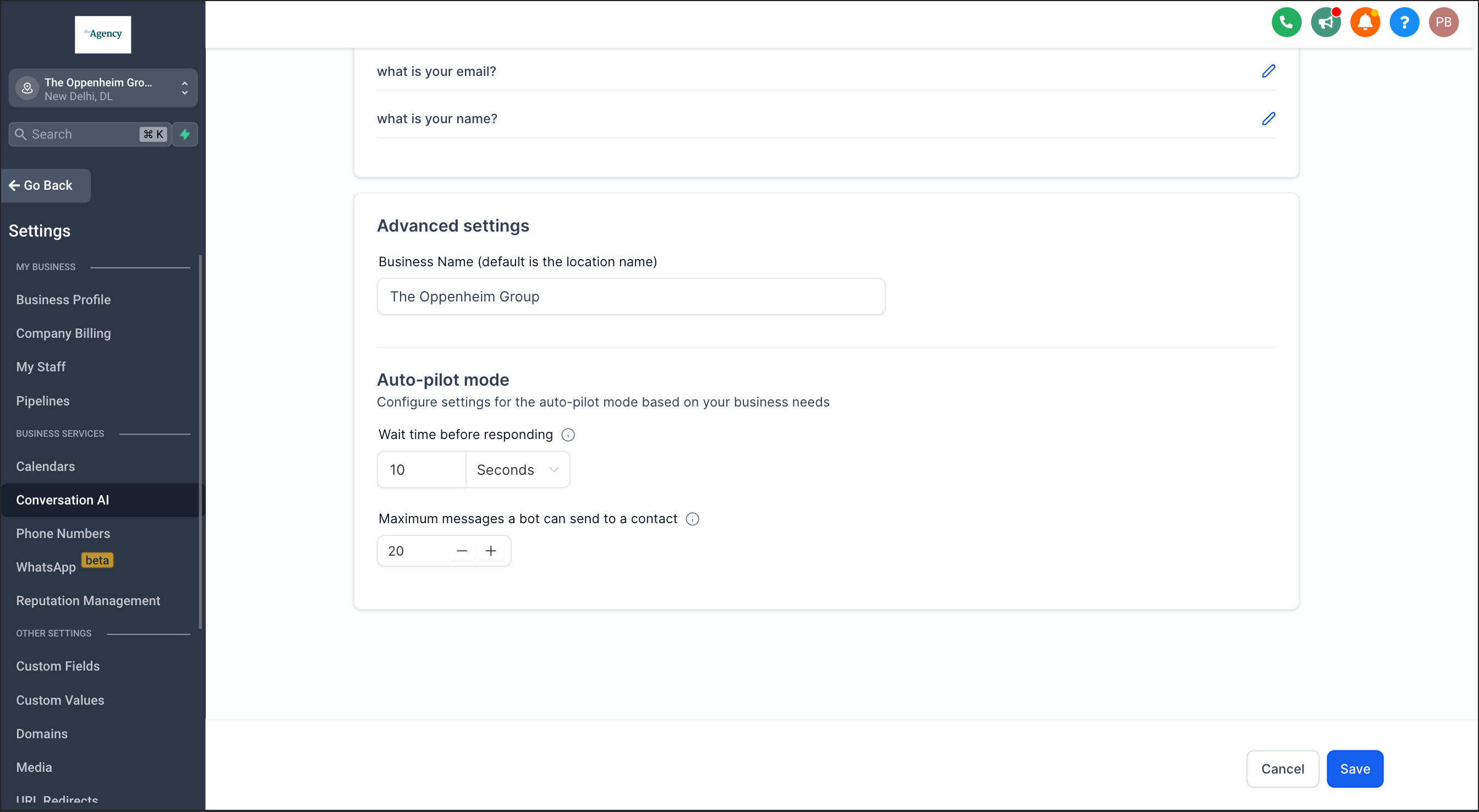Open the PB profile avatar
The image size is (1479, 812).
(x=1443, y=23)
